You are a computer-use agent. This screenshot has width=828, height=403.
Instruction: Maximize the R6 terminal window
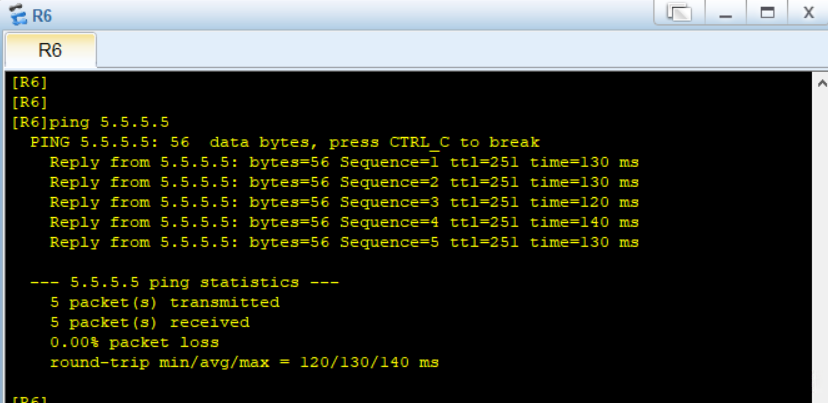tap(767, 13)
